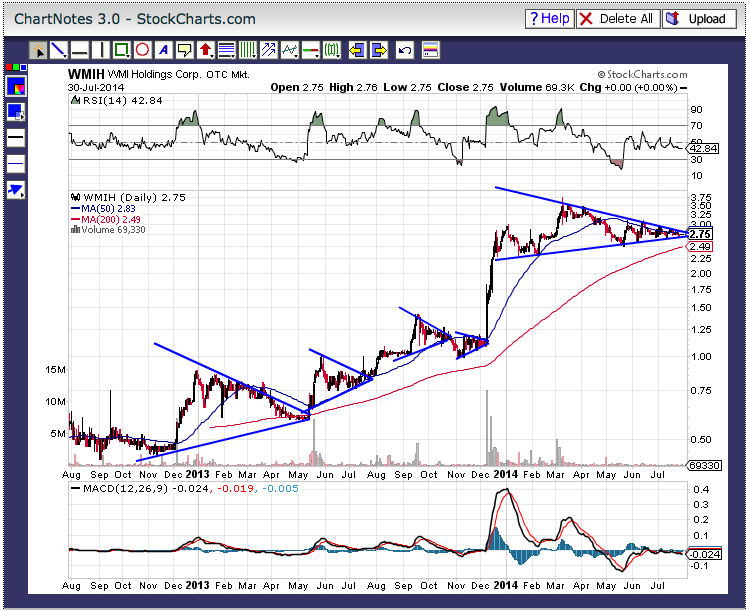Image resolution: width=749 pixels, height=610 pixels.
Task: Click the red-green-blue color squares
Action: tap(16, 67)
